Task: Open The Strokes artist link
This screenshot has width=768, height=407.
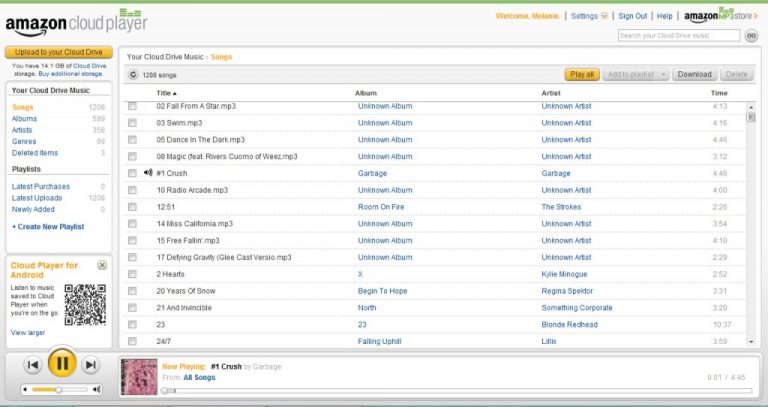Action: point(561,207)
